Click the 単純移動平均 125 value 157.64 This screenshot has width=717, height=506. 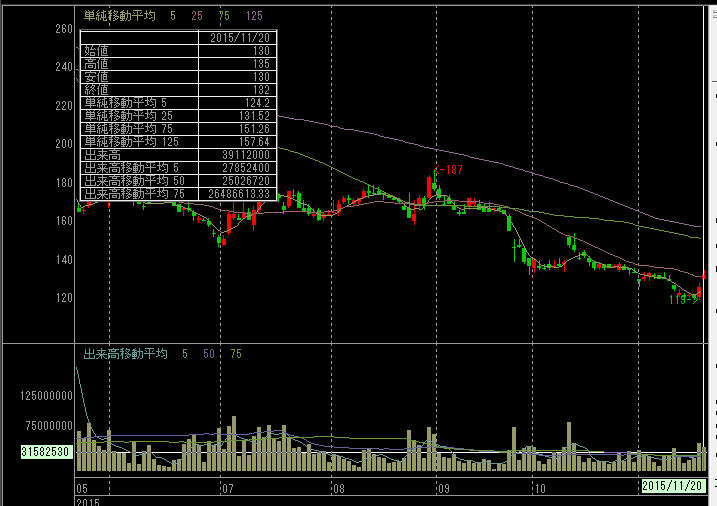tap(254, 142)
